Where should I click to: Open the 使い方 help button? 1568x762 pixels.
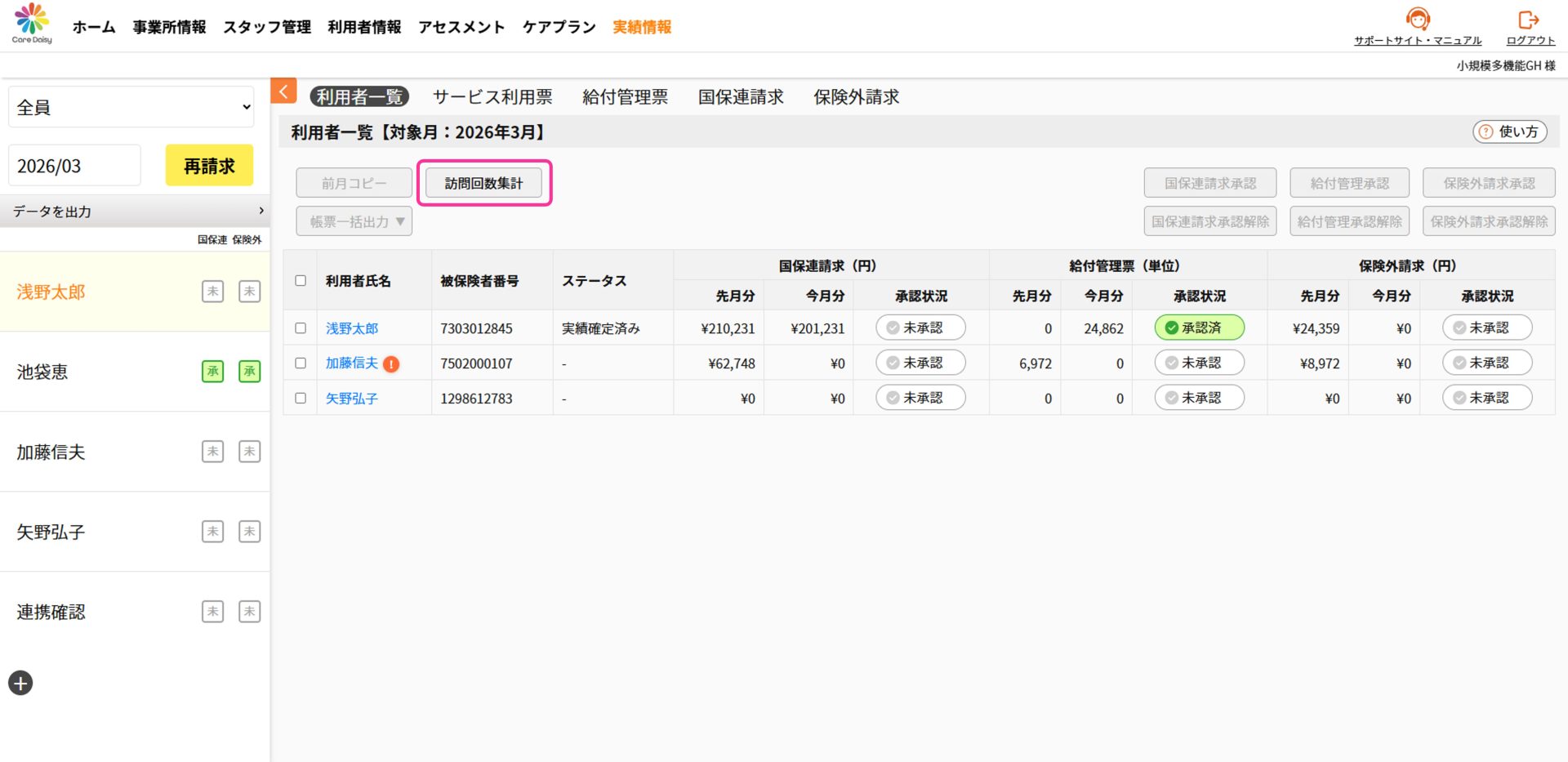click(1509, 131)
